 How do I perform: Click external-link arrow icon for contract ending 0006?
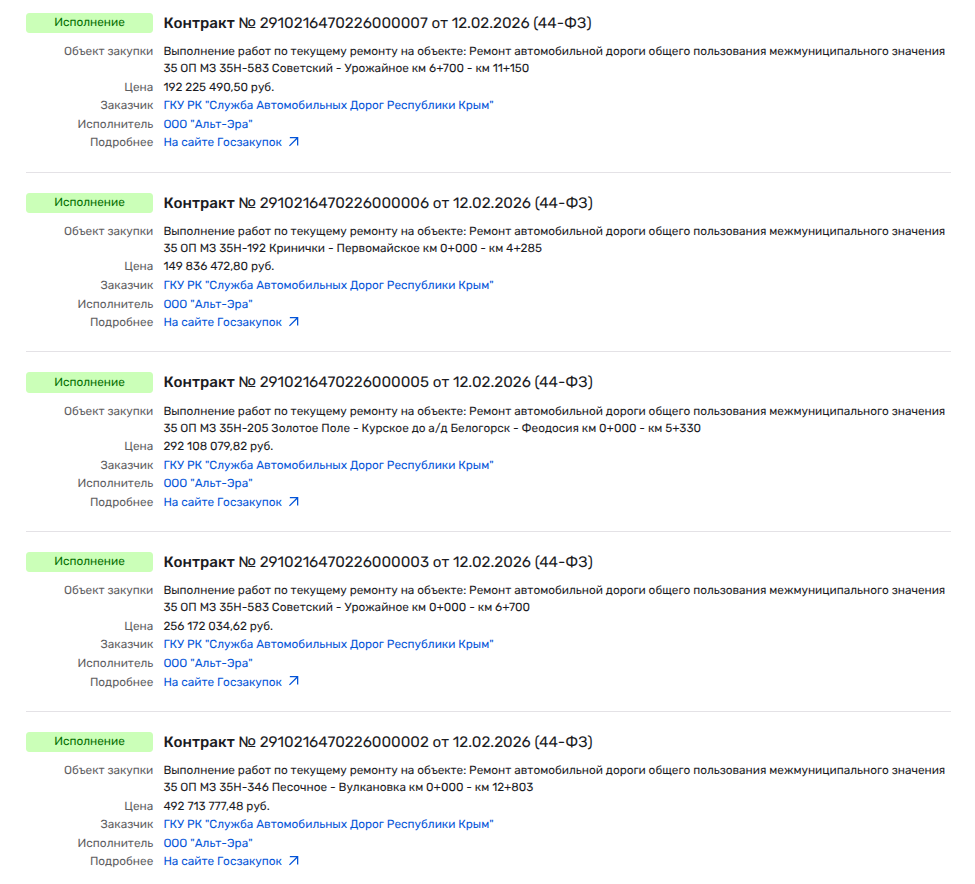[294, 322]
